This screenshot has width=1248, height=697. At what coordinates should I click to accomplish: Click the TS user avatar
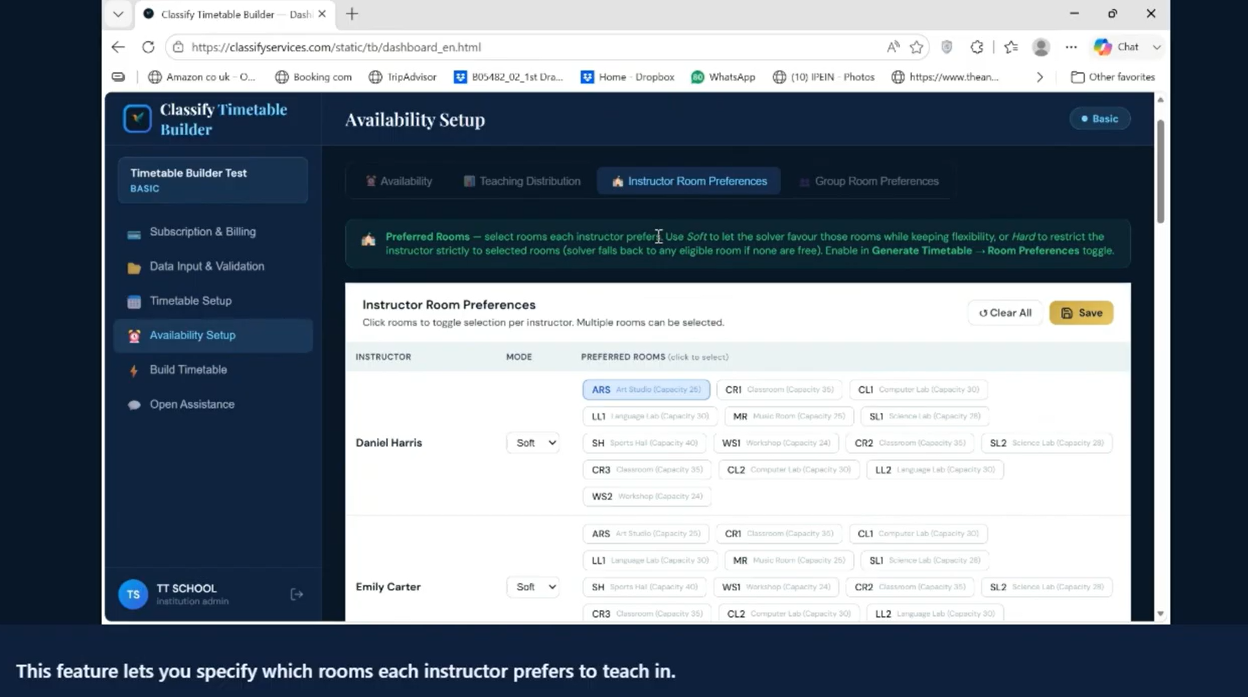[x=133, y=594]
